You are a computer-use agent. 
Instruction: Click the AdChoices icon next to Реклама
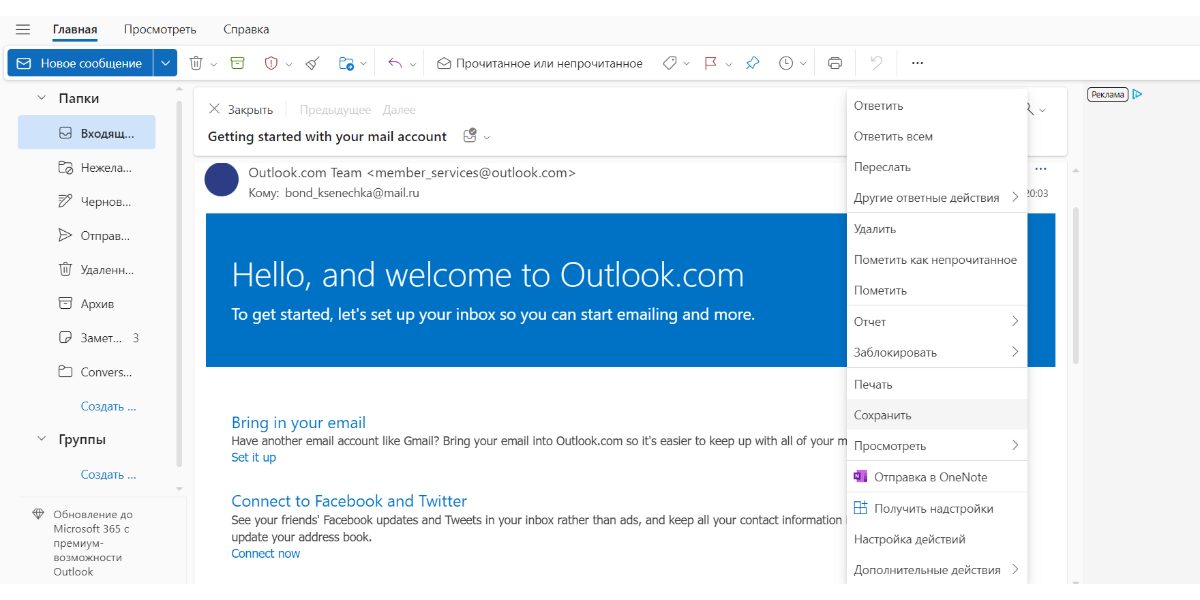(1138, 94)
